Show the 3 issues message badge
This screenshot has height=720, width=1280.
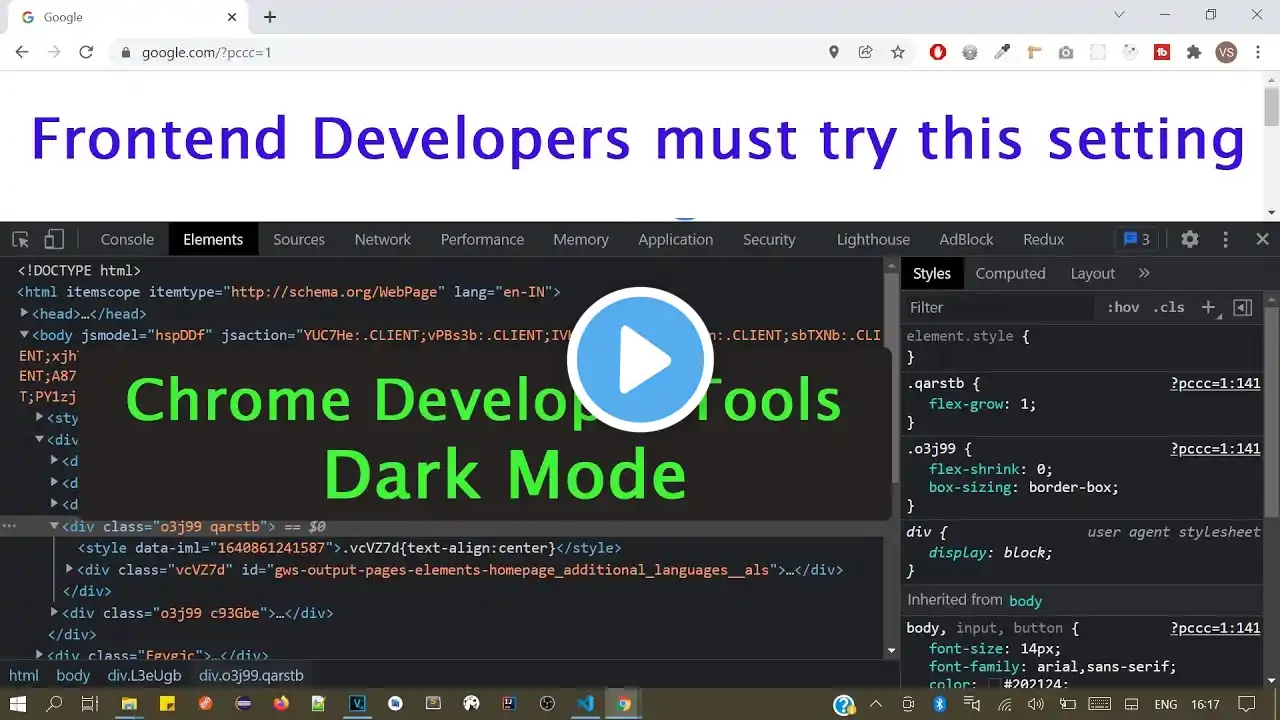pos(1136,239)
